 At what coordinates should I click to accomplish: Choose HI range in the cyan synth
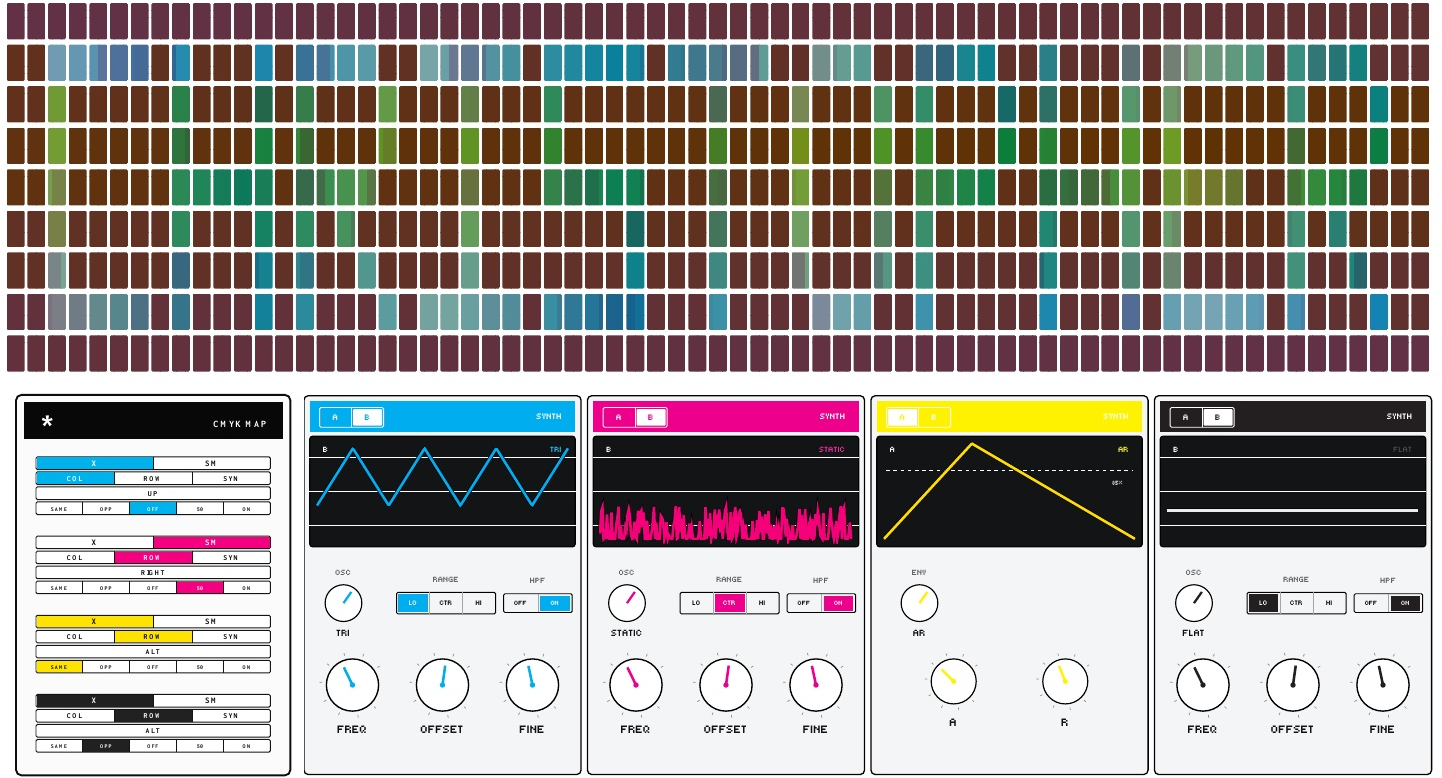tap(479, 603)
